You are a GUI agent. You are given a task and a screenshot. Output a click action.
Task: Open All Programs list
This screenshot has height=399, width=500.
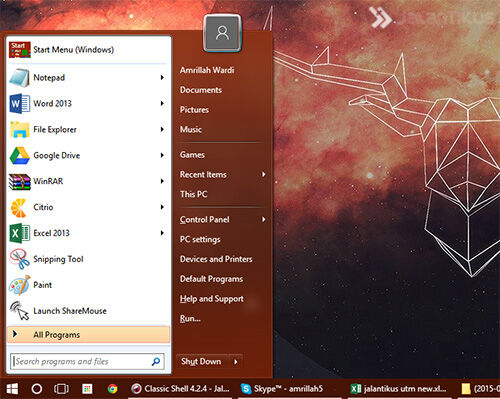(x=88, y=335)
